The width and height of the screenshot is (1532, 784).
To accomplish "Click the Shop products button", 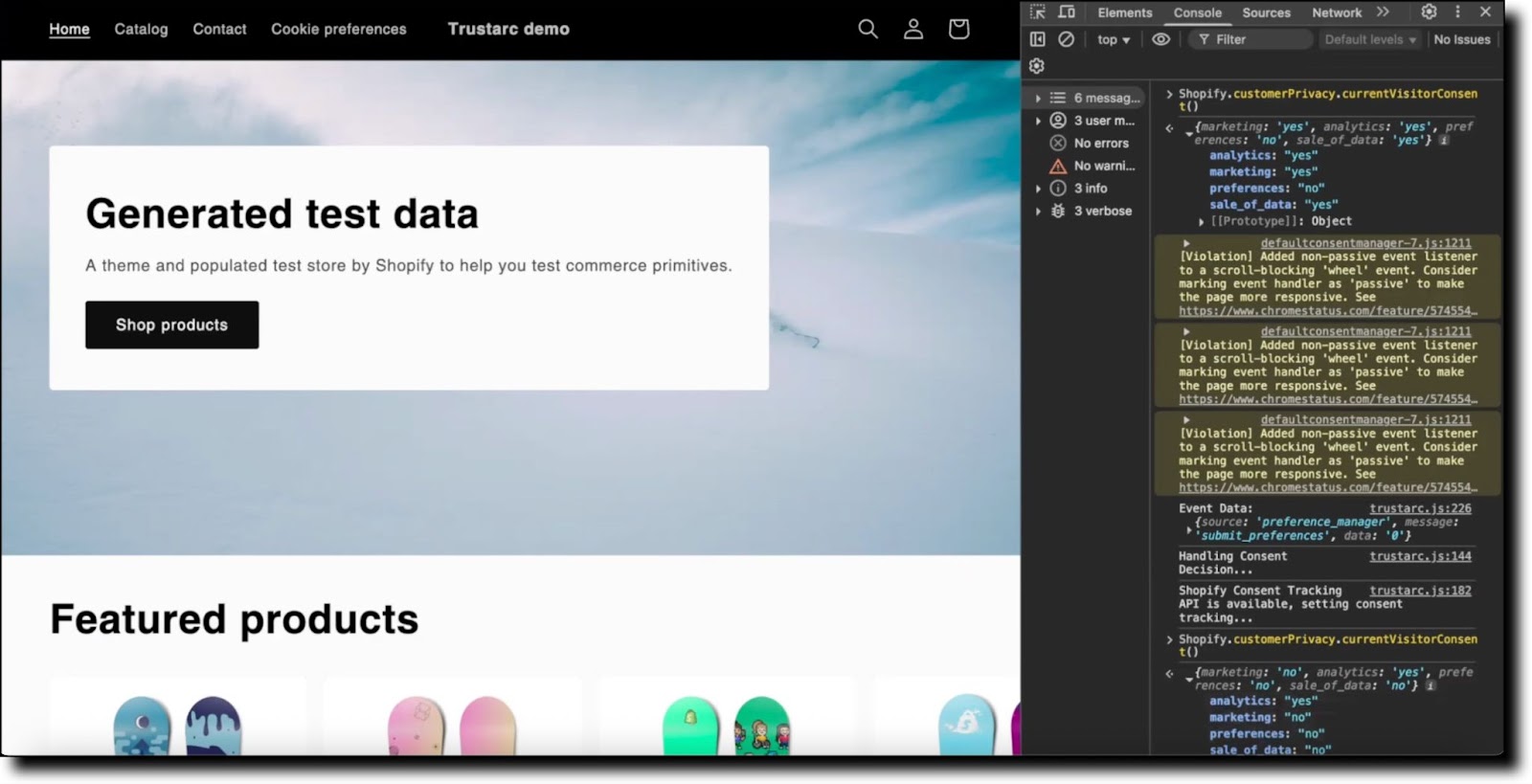I will click(x=172, y=325).
